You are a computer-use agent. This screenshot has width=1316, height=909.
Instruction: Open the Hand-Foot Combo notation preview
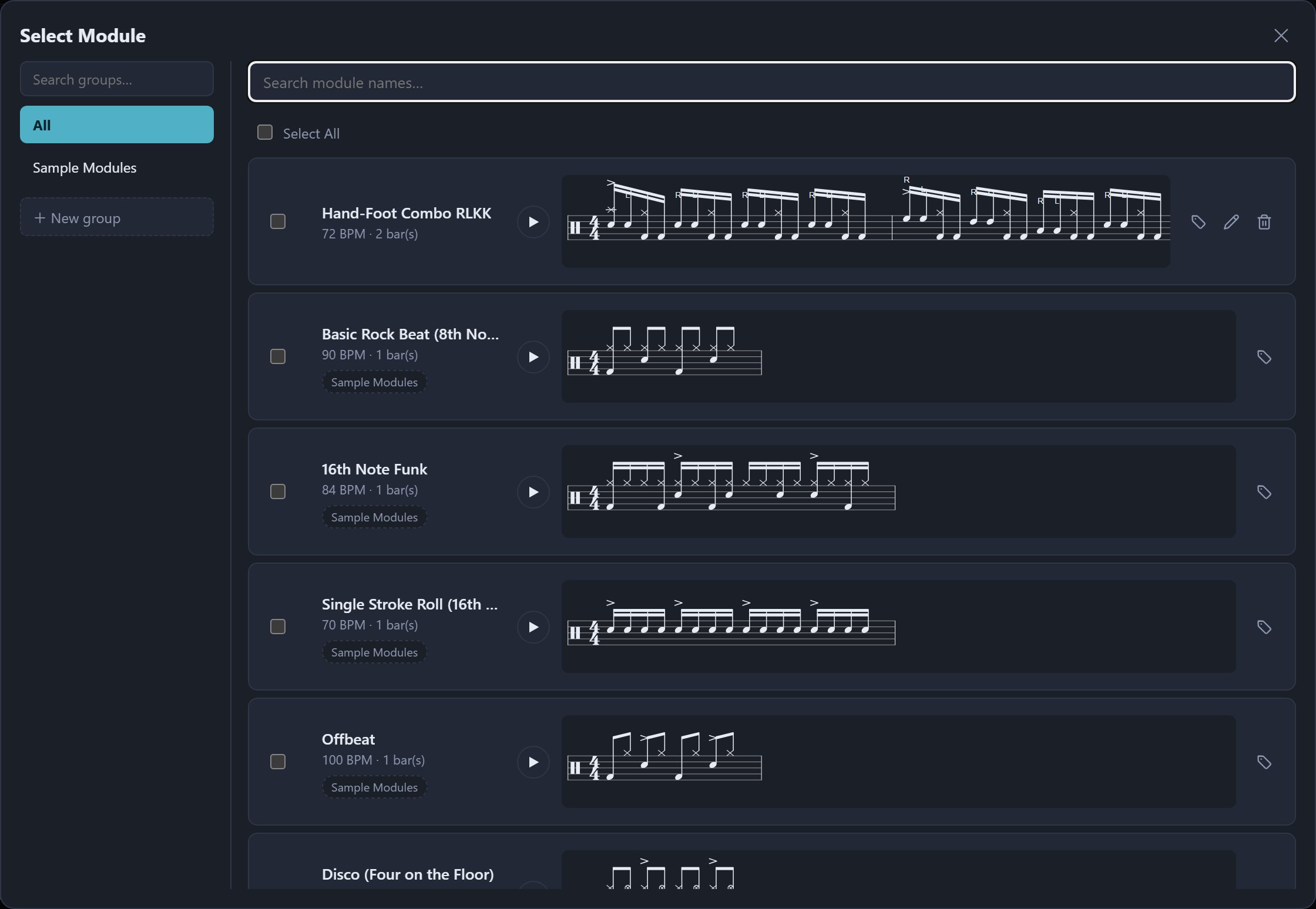[866, 221]
